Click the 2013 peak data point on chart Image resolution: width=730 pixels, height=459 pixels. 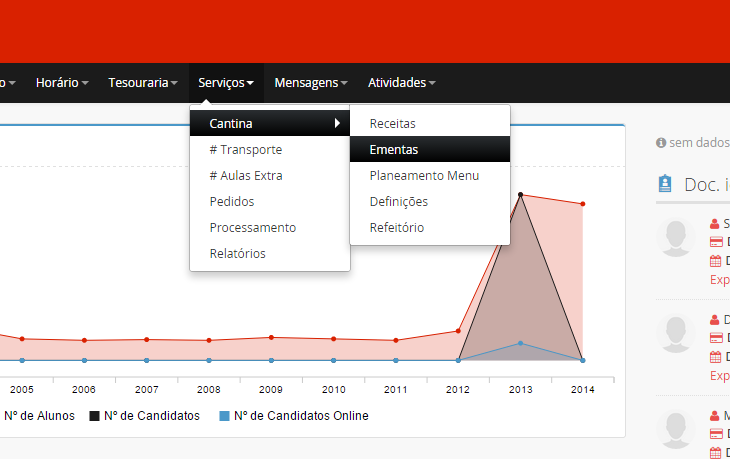click(520, 194)
